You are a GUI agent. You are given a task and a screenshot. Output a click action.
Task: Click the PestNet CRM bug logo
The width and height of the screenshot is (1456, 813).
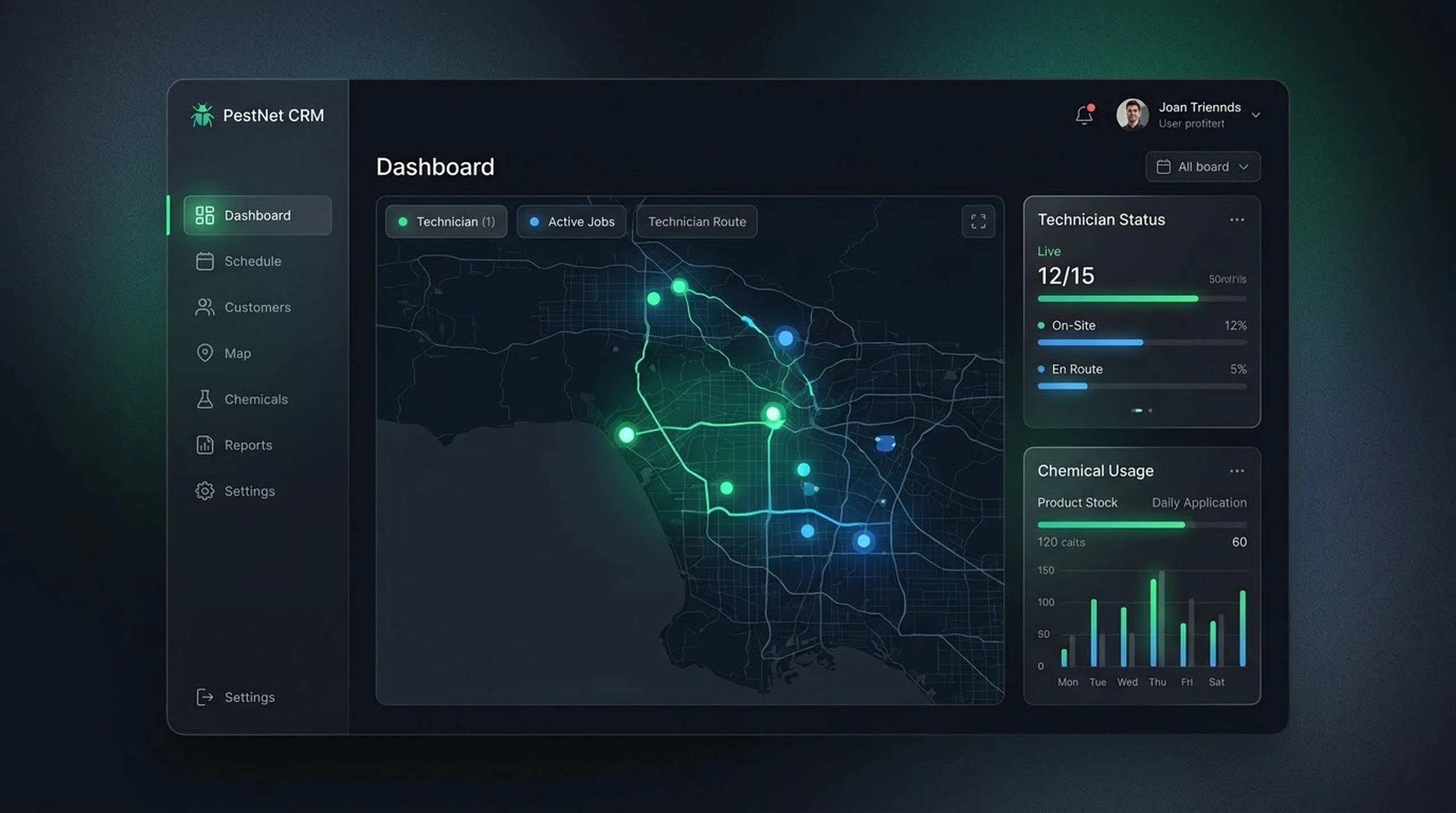click(x=202, y=115)
